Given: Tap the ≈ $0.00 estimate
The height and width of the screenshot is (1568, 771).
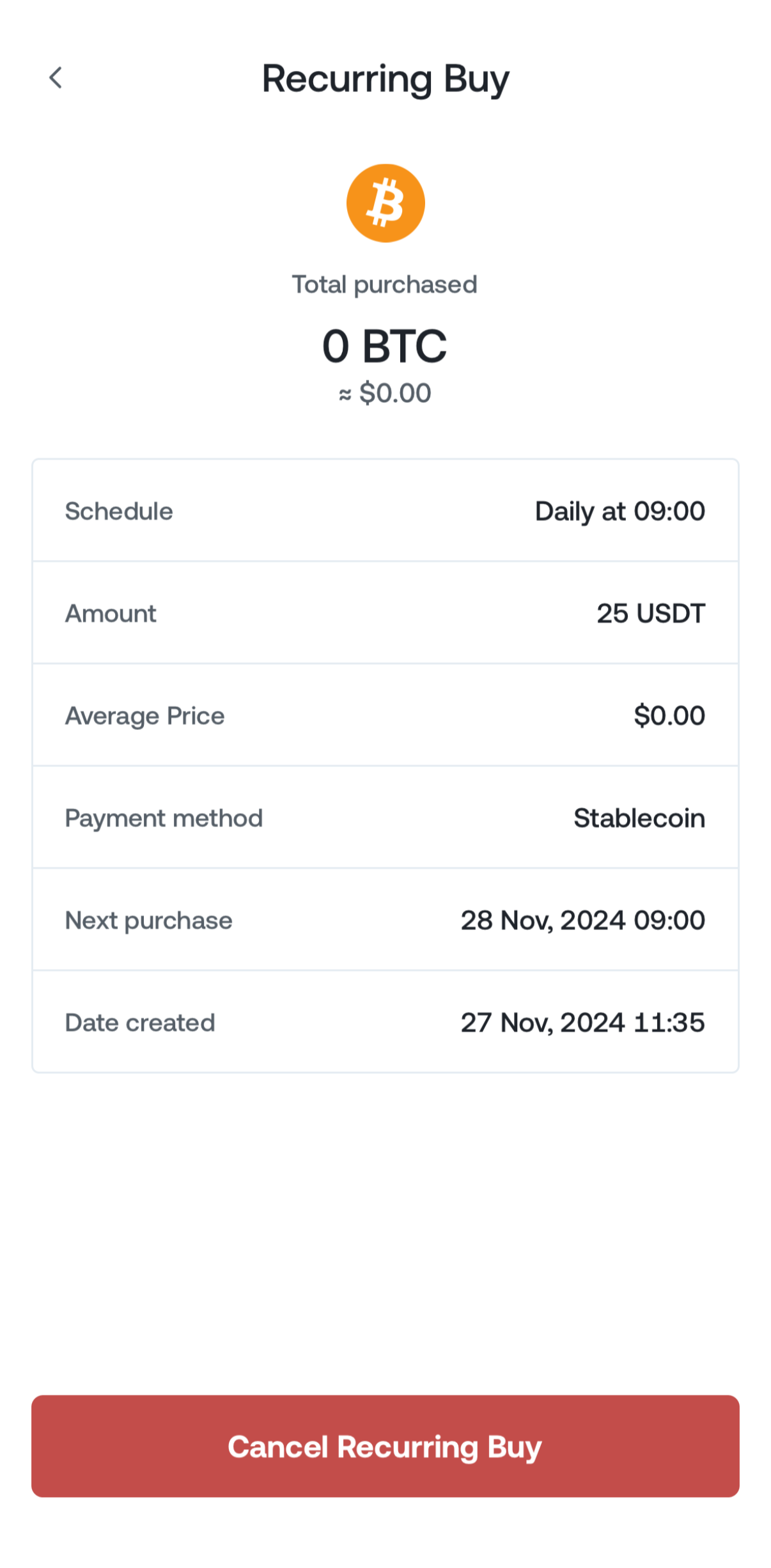Looking at the screenshot, I should pyautogui.click(x=385, y=393).
